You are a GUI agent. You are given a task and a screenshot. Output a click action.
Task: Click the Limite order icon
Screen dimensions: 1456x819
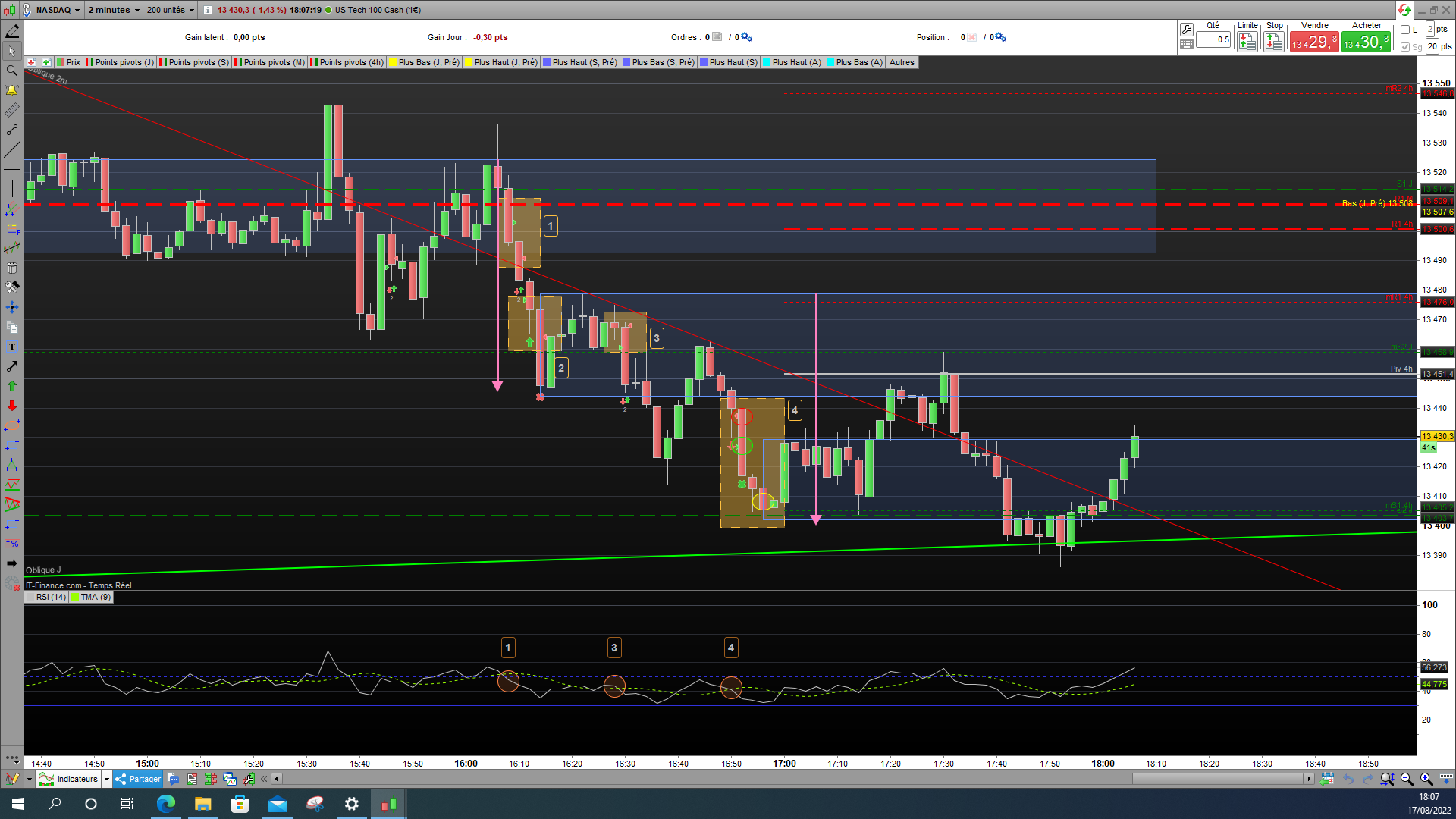[1247, 42]
